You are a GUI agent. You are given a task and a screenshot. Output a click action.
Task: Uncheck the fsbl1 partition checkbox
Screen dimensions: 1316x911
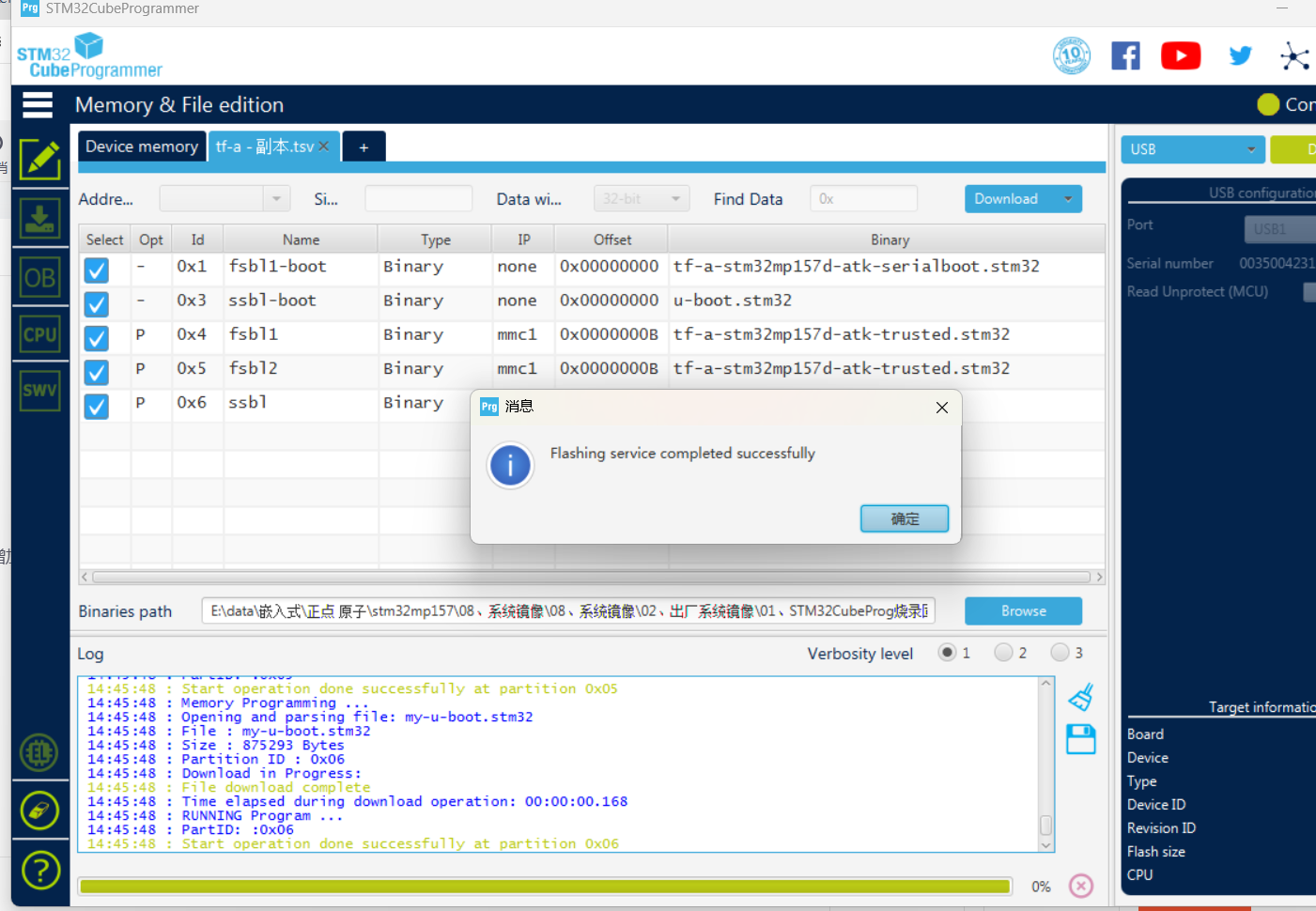pos(97,338)
